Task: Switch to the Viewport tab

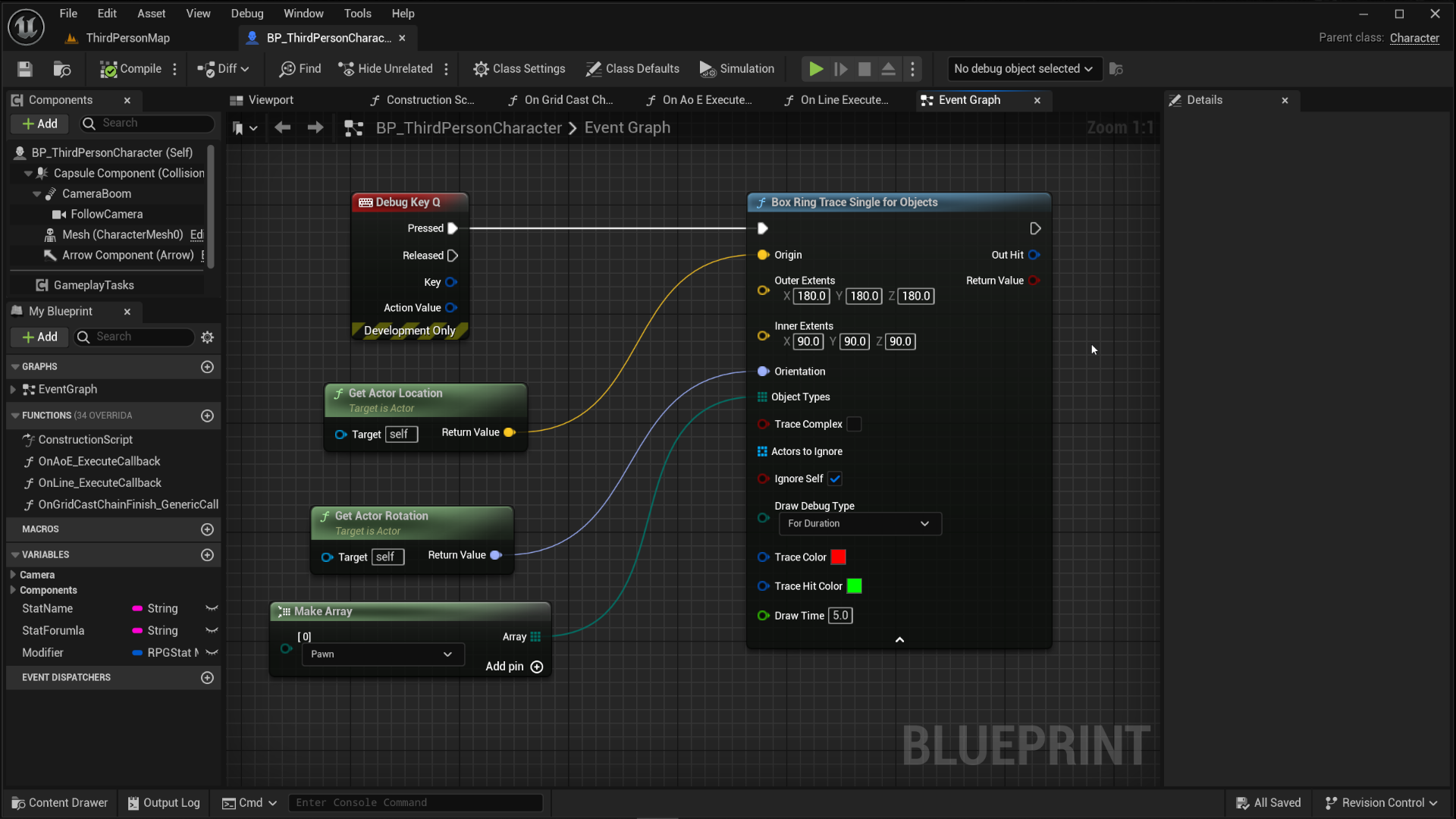Action: click(262, 100)
